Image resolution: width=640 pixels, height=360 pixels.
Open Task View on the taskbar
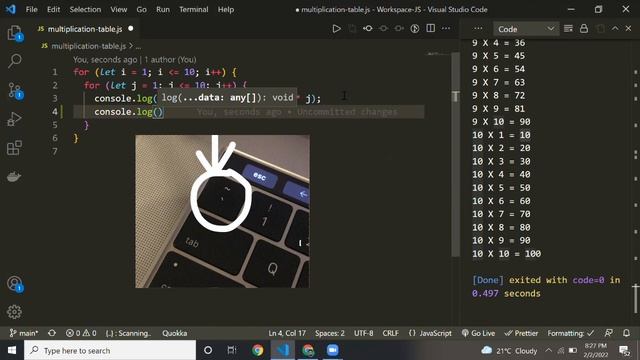[x=231, y=350]
